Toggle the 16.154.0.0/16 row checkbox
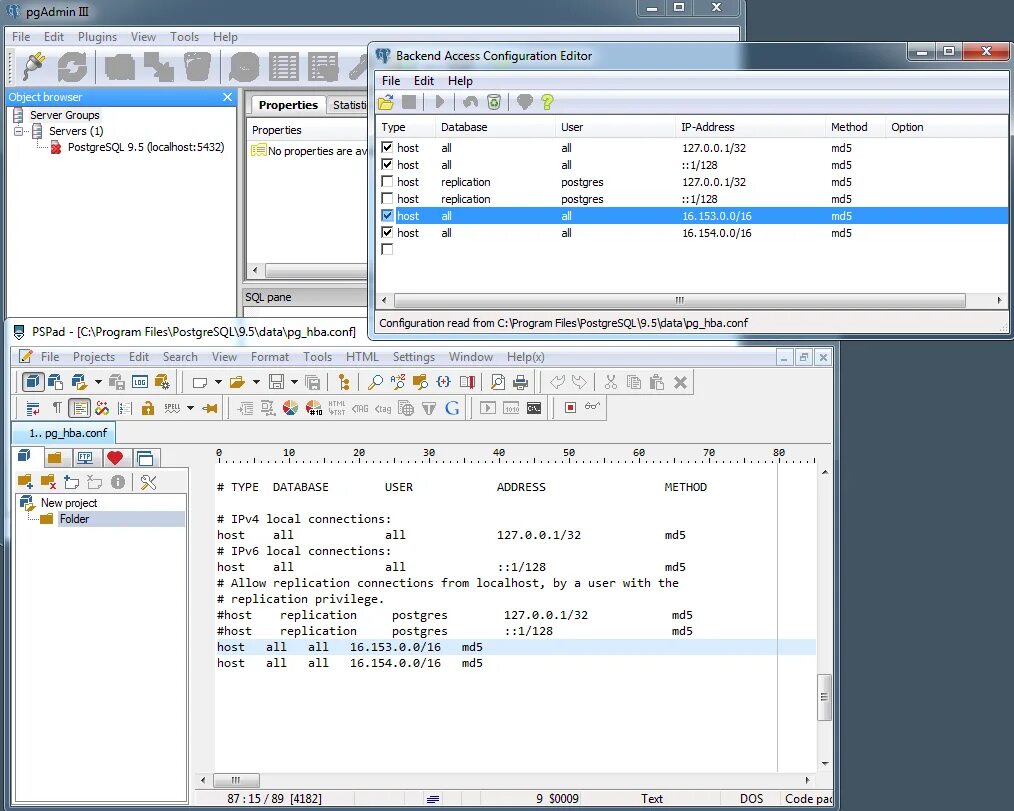The width and height of the screenshot is (1014, 811). 387,232
